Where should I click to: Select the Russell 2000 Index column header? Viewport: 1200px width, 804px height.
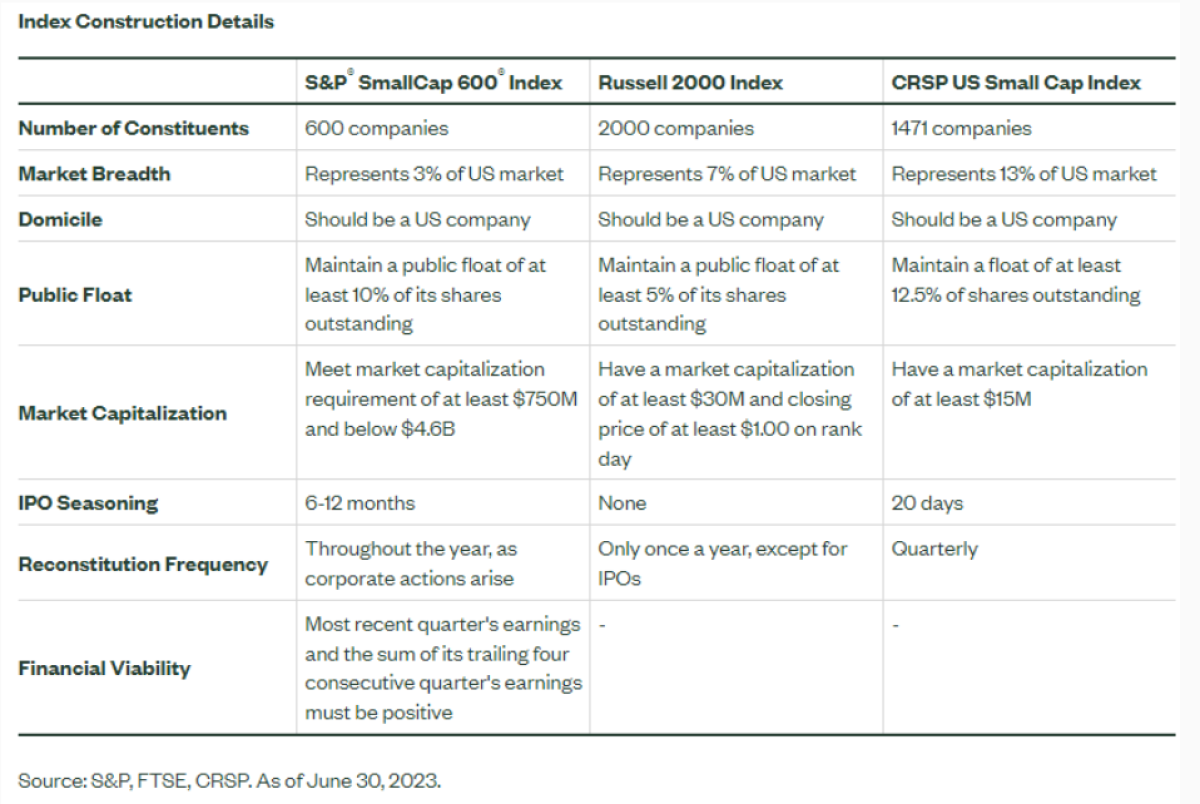tap(690, 83)
